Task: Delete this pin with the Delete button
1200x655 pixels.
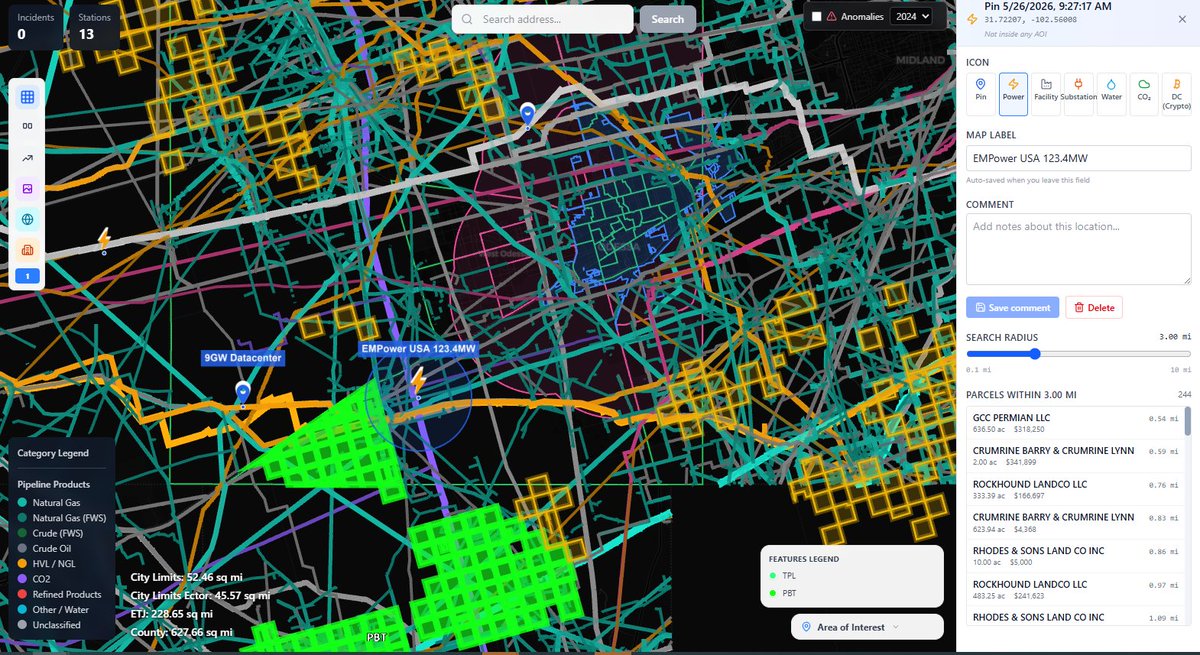Action: pyautogui.click(x=1094, y=307)
